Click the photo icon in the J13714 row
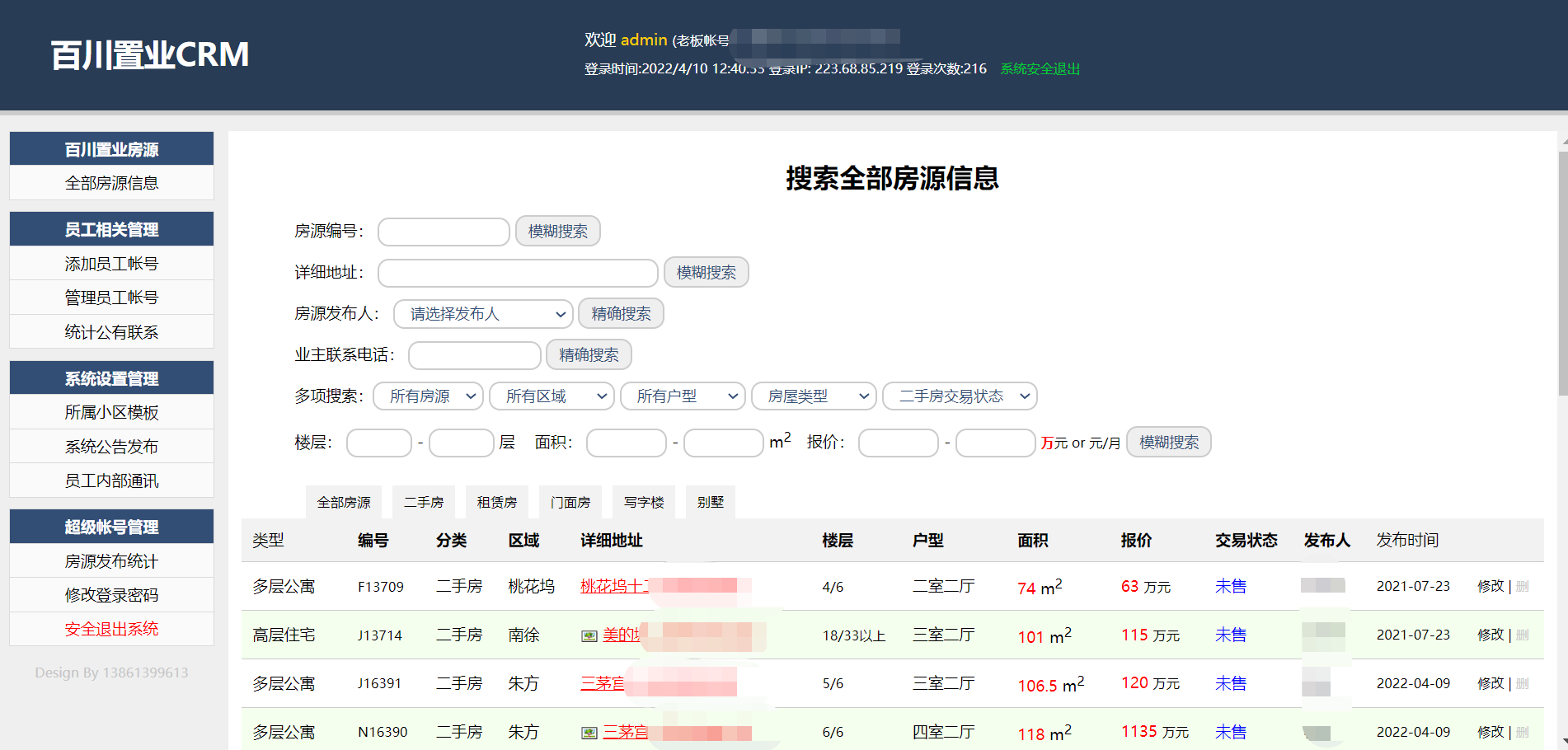1568x750 pixels. pos(589,635)
